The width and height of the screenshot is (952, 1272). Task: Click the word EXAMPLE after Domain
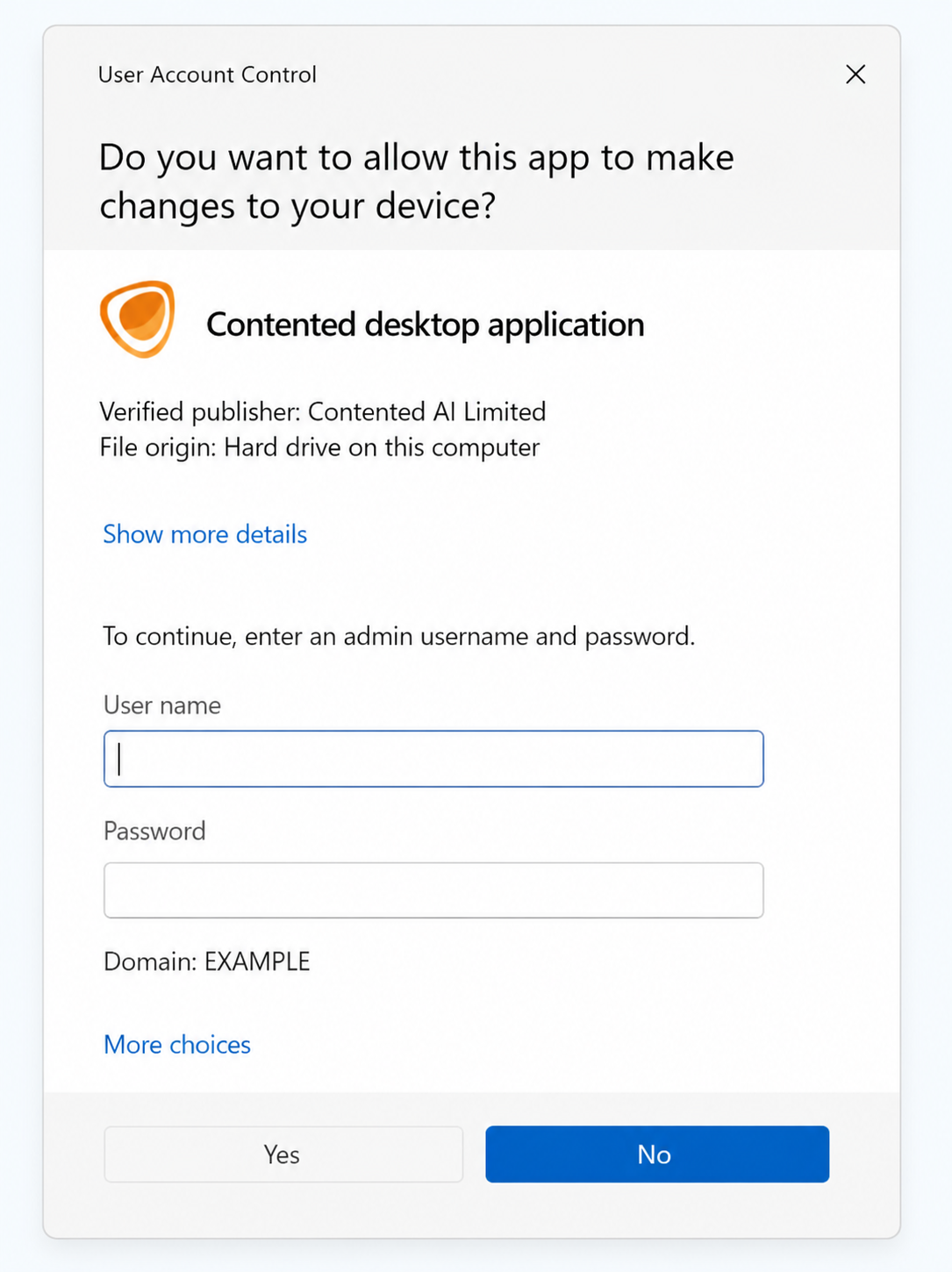click(258, 961)
